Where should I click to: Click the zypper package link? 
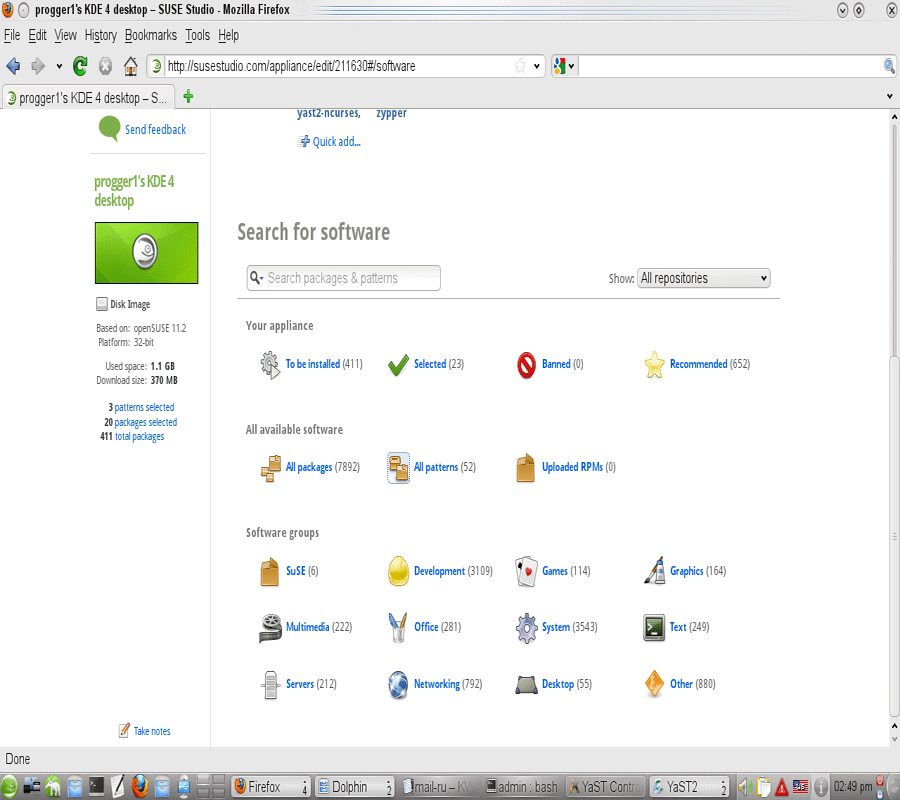(391, 113)
